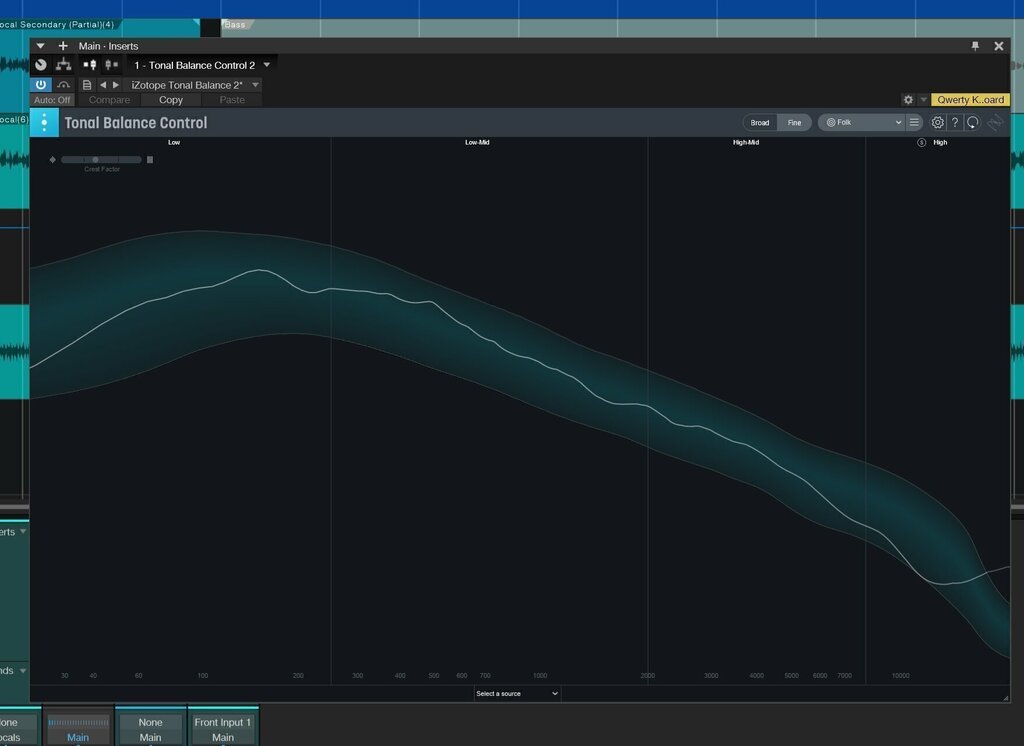The image size is (1024, 746).
Task: Open the routing view icon
Action: [x=63, y=65]
